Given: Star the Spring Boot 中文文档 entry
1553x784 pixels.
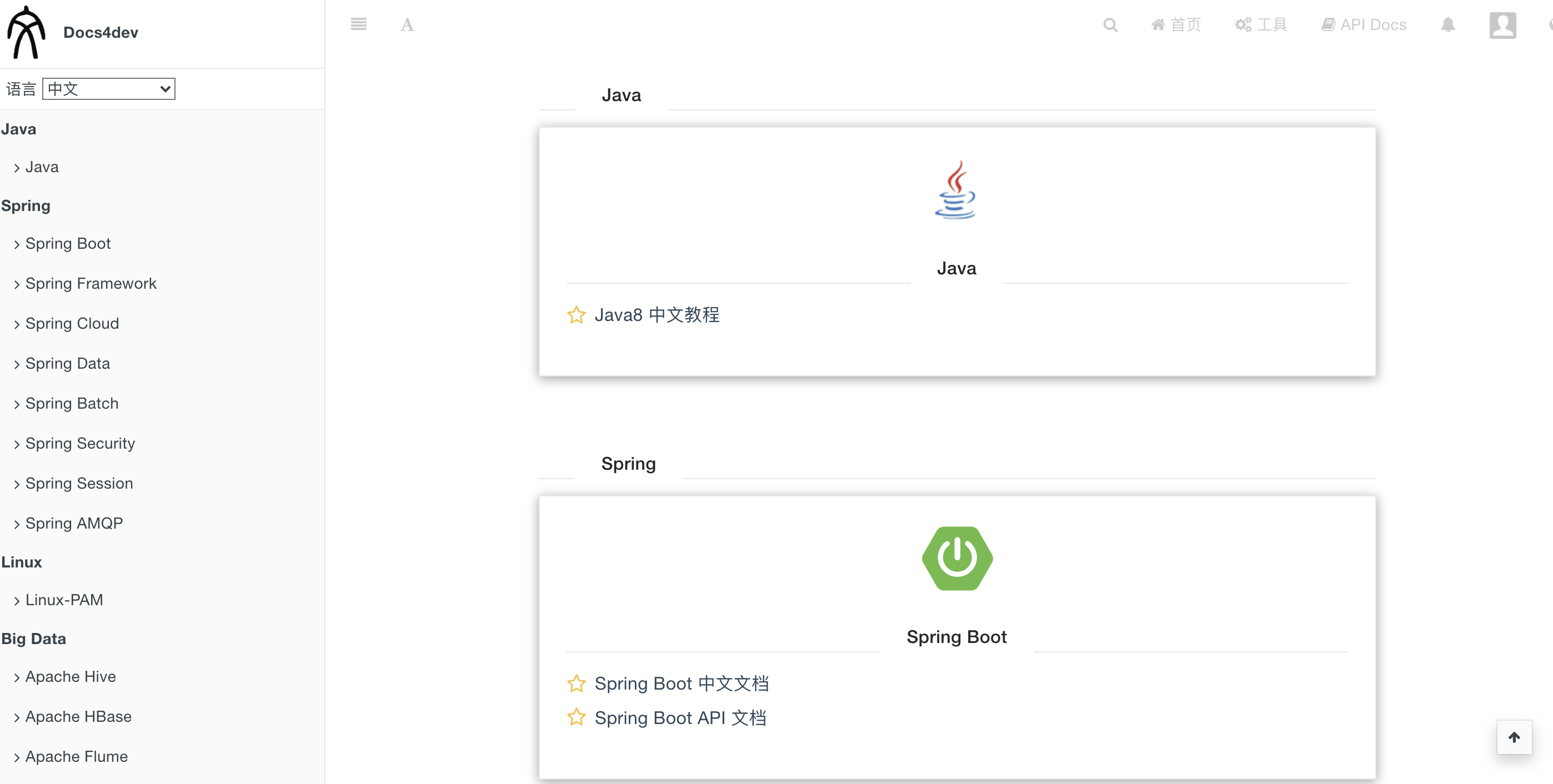Looking at the screenshot, I should (x=577, y=684).
